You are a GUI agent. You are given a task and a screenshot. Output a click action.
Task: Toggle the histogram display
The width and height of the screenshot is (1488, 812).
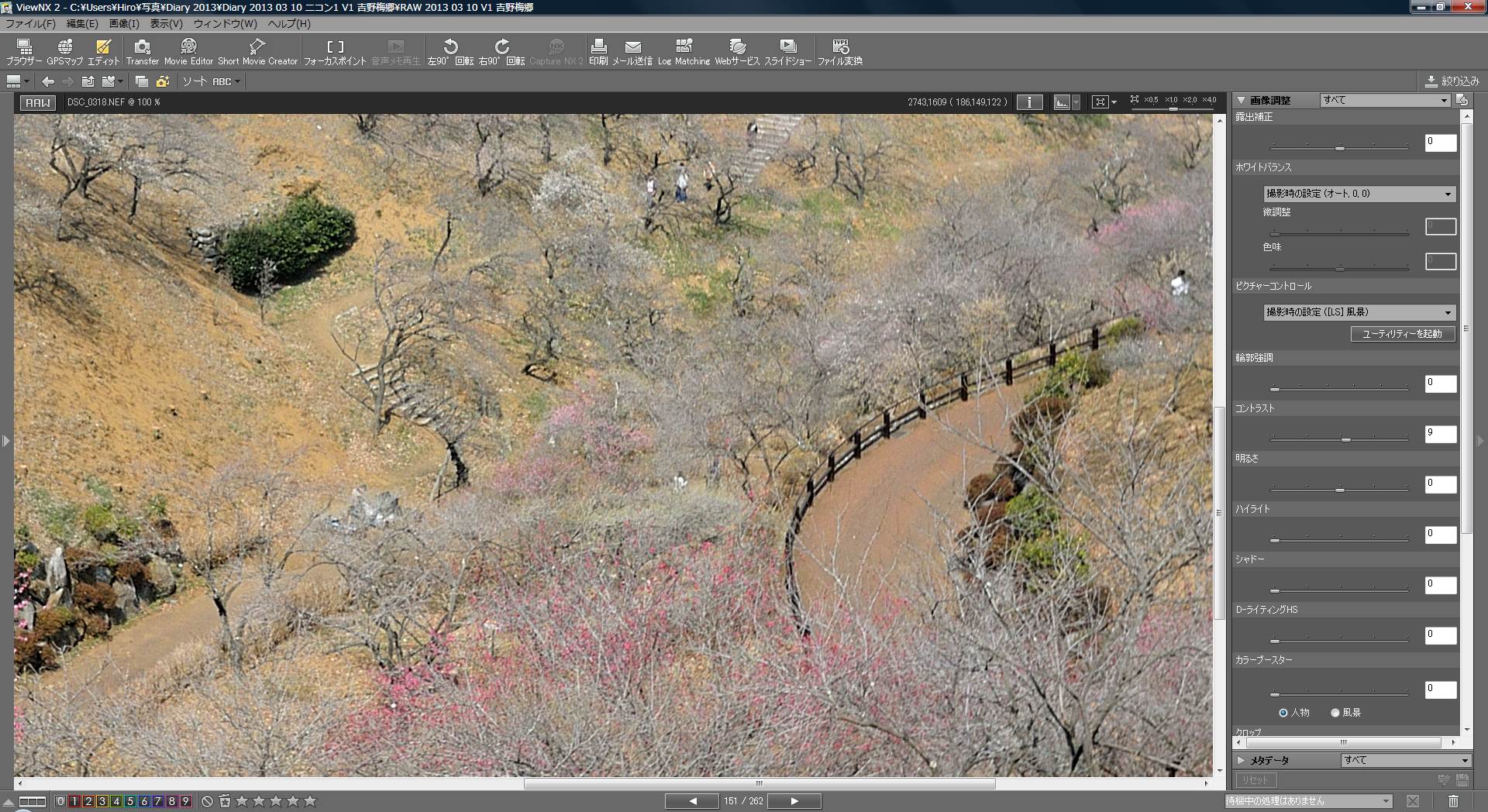pyautogui.click(x=1062, y=102)
